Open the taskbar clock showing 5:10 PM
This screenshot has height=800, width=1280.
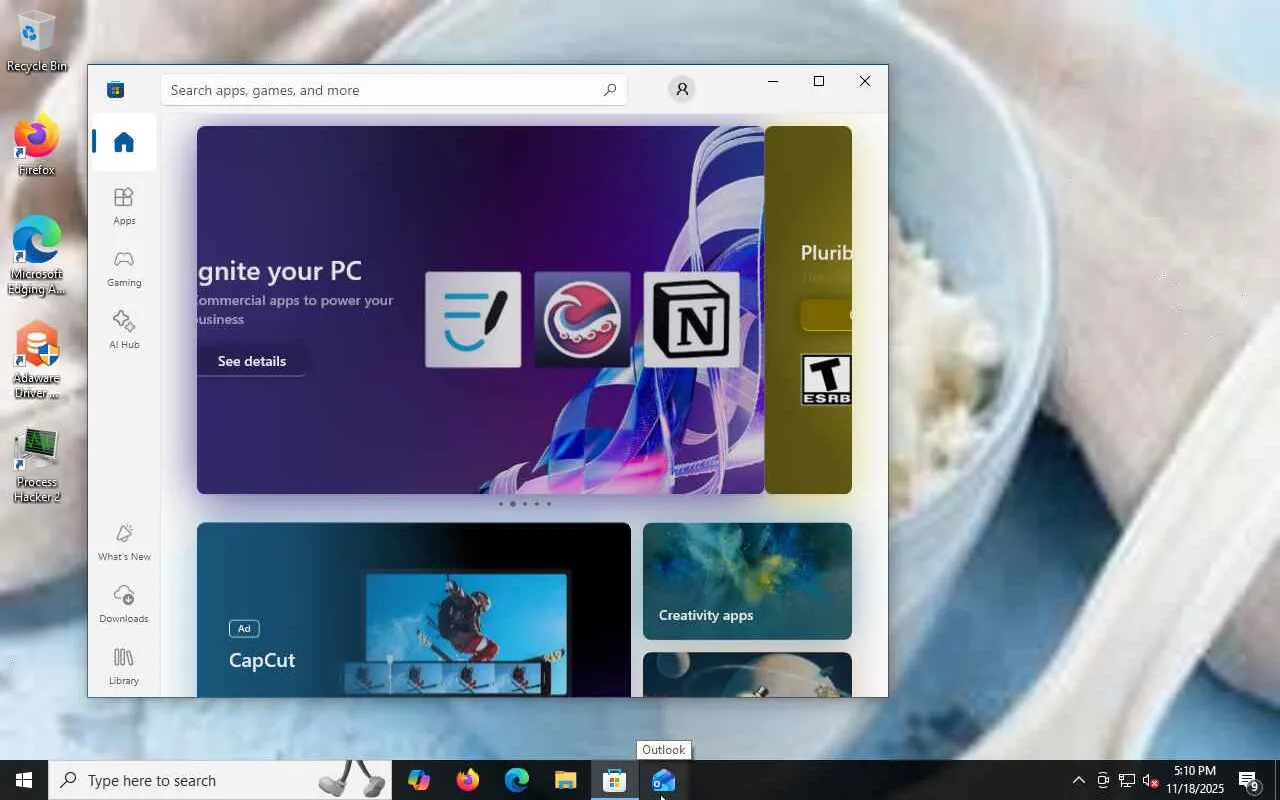pos(1195,780)
